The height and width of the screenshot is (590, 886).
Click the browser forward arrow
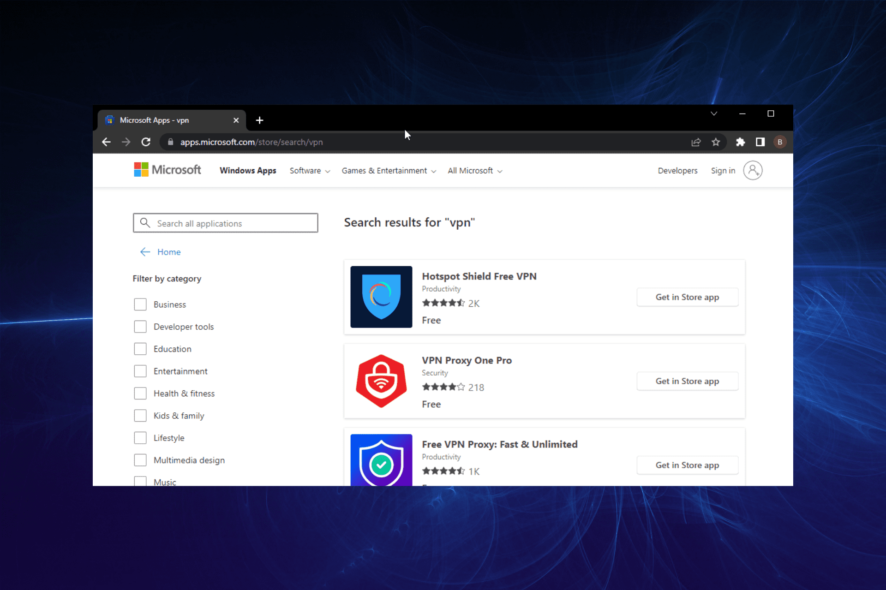[x=126, y=142]
